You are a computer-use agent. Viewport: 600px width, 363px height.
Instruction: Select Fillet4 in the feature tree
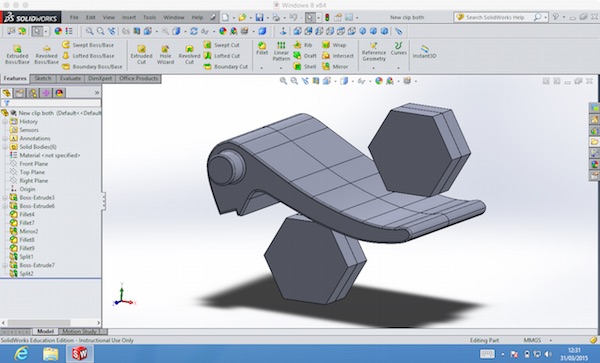click(22, 214)
